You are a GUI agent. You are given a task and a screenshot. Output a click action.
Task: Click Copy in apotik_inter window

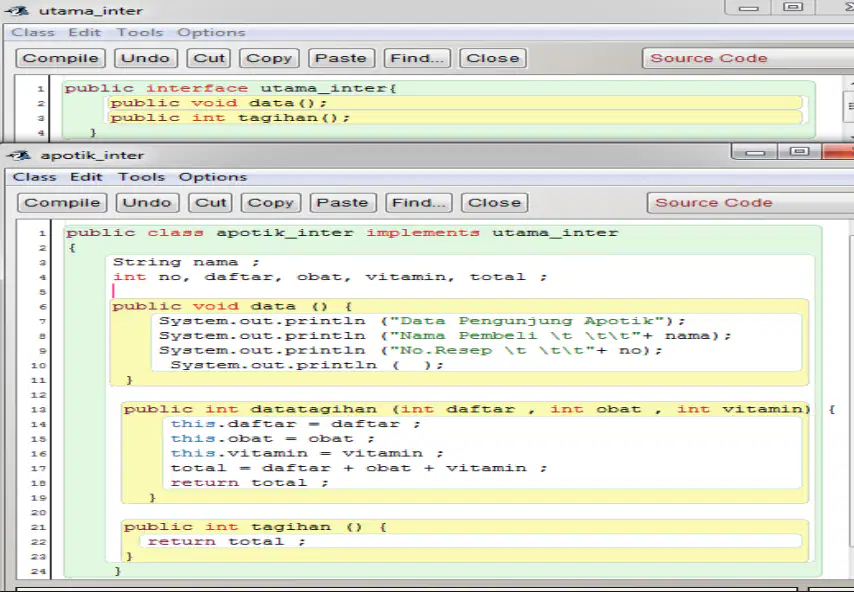271,203
